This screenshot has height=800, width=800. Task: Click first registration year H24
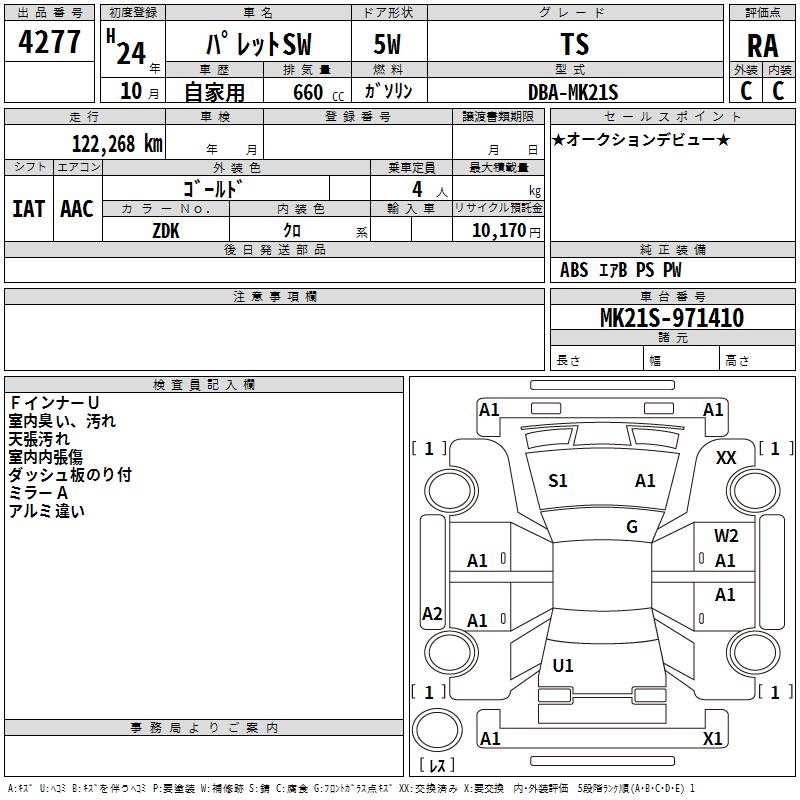126,48
